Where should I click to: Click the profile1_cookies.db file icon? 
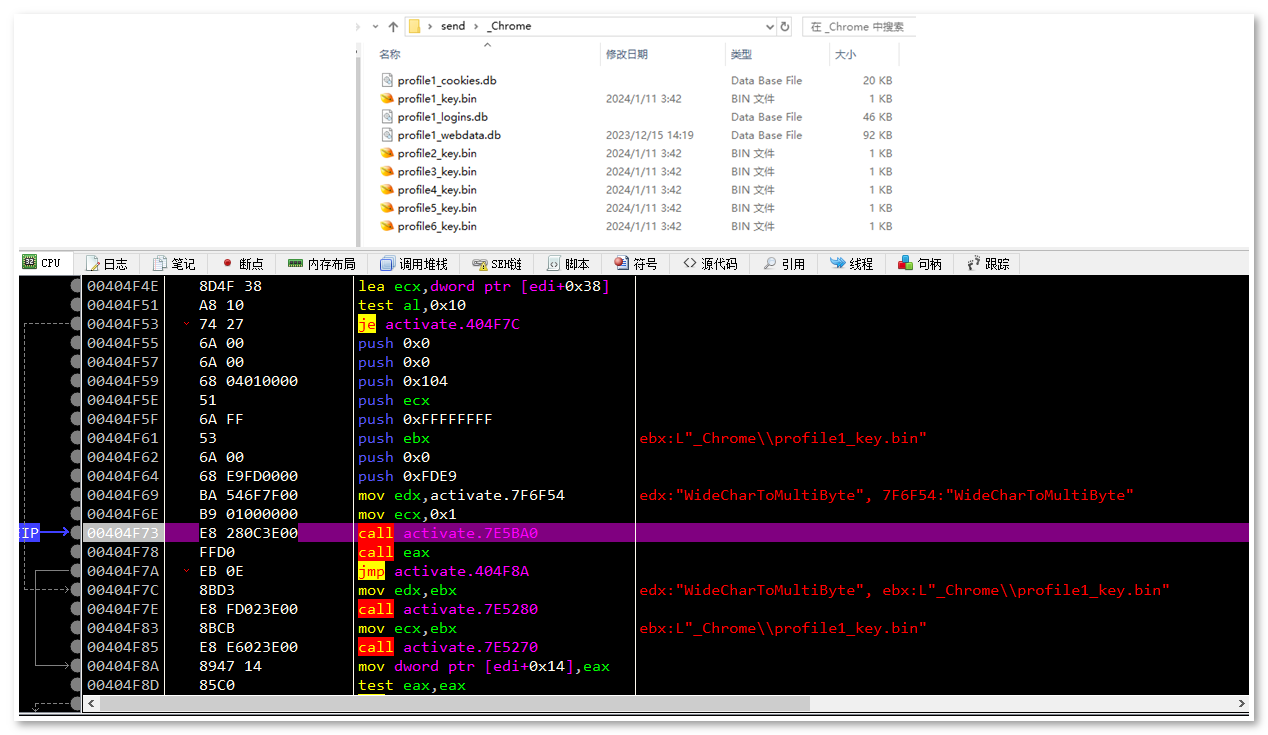(387, 80)
